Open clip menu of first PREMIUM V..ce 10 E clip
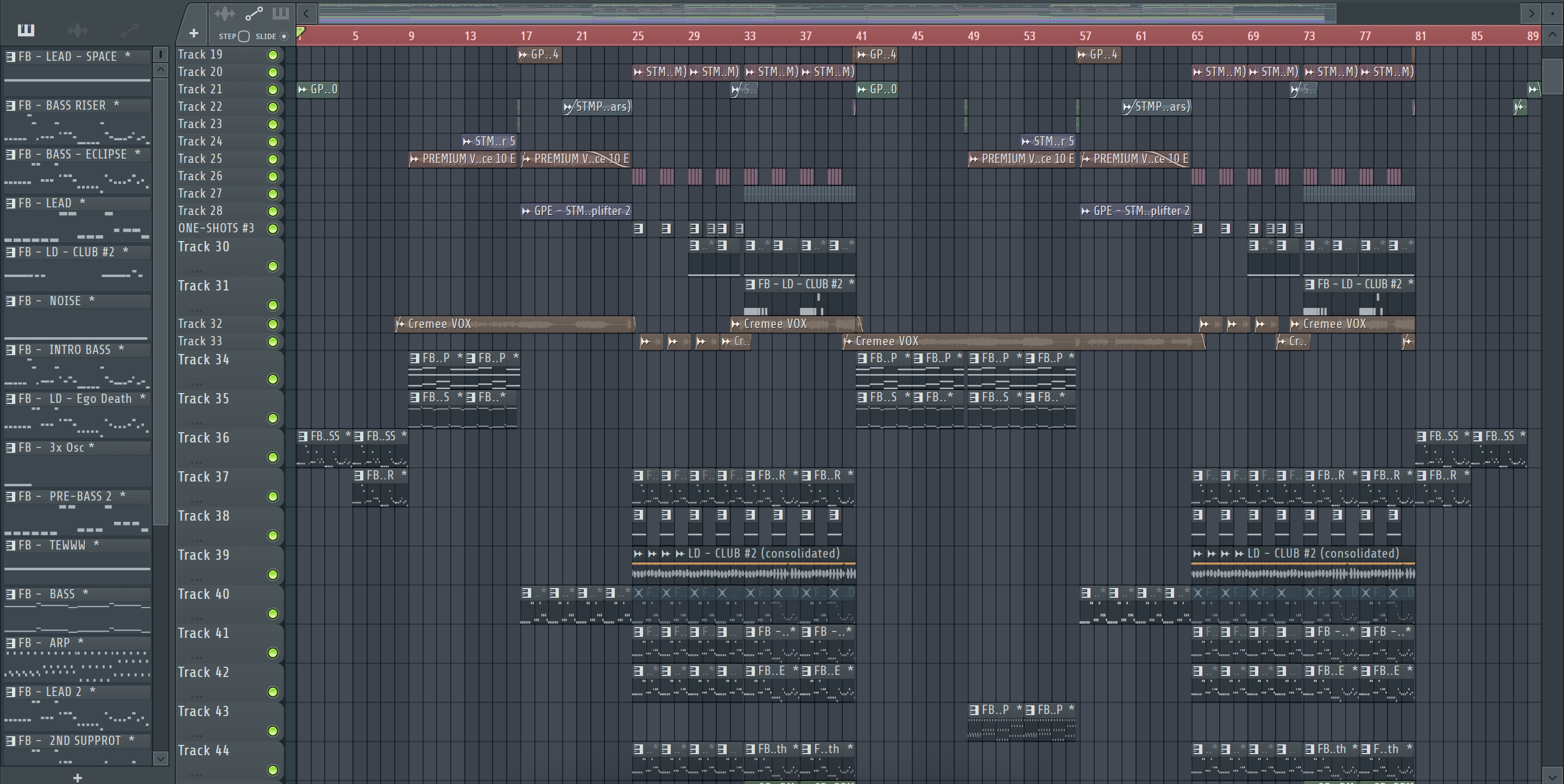The width and height of the screenshot is (1564, 784). pos(415,159)
